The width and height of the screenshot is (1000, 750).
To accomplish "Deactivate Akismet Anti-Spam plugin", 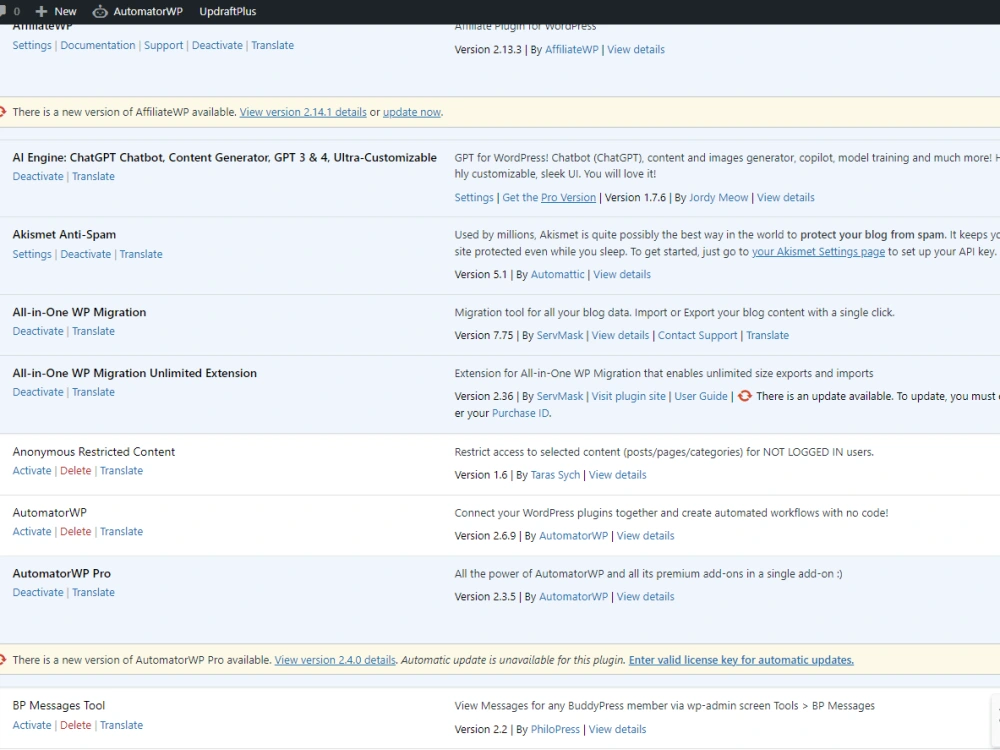I will [x=85, y=254].
